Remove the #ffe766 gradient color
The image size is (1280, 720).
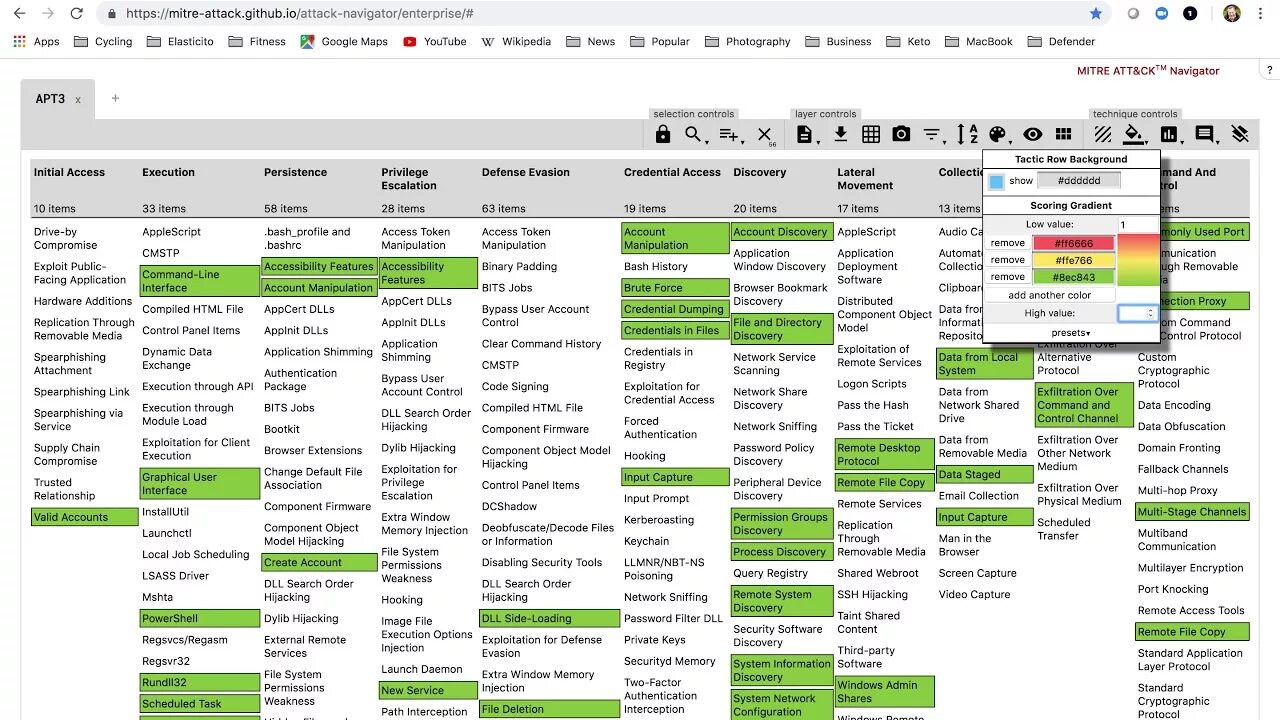click(1008, 260)
